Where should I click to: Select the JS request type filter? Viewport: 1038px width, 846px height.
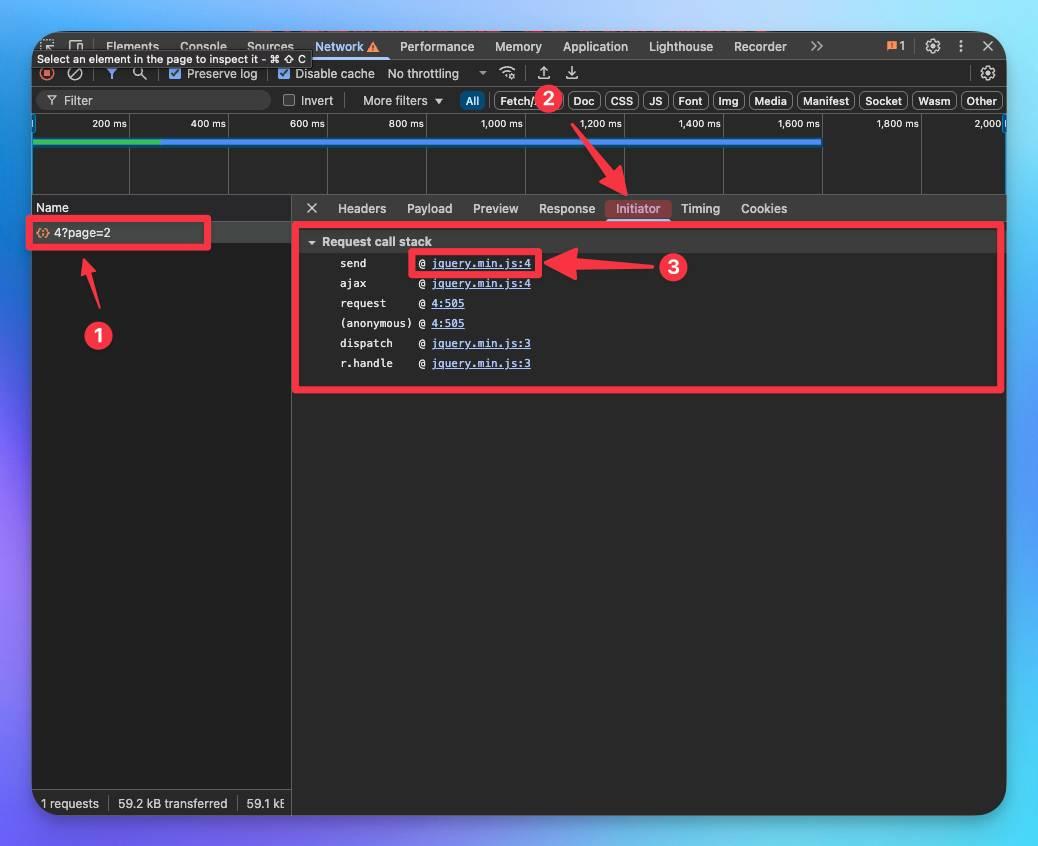point(655,101)
